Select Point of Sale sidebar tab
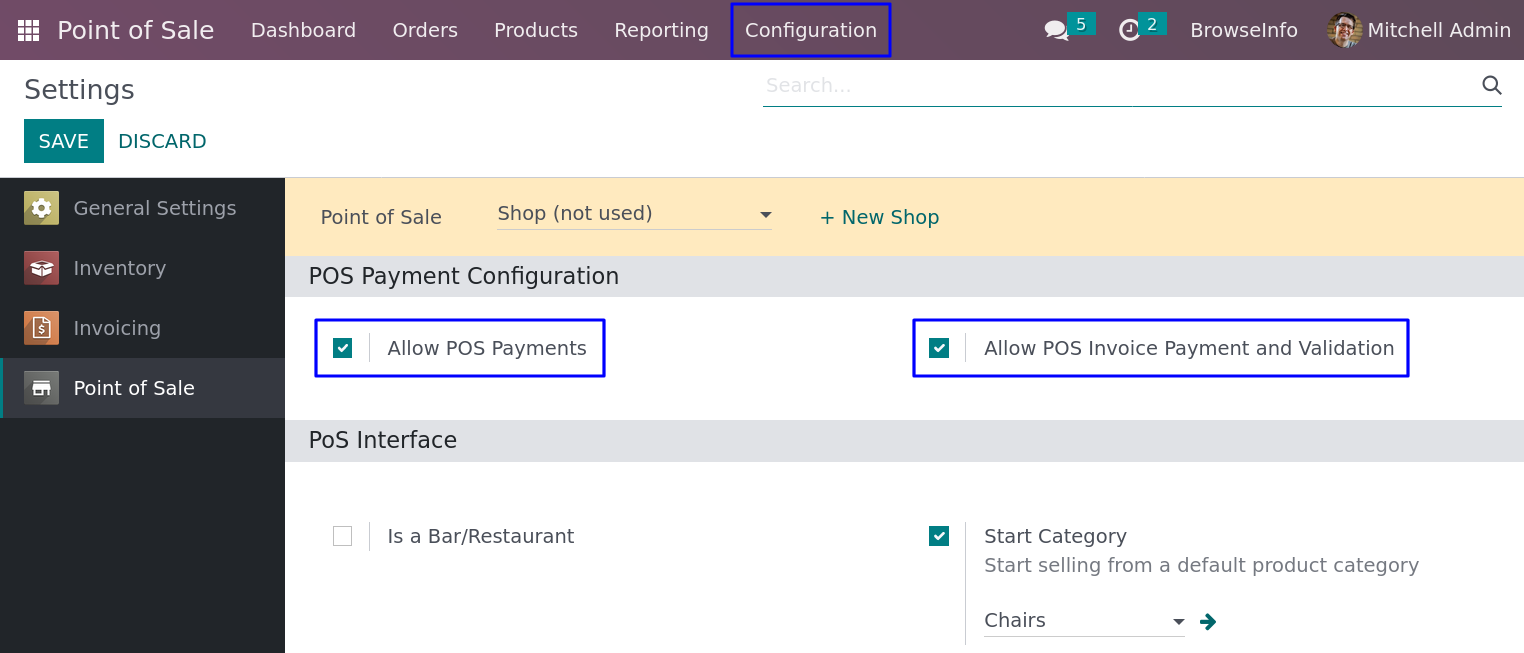 pyautogui.click(x=142, y=388)
